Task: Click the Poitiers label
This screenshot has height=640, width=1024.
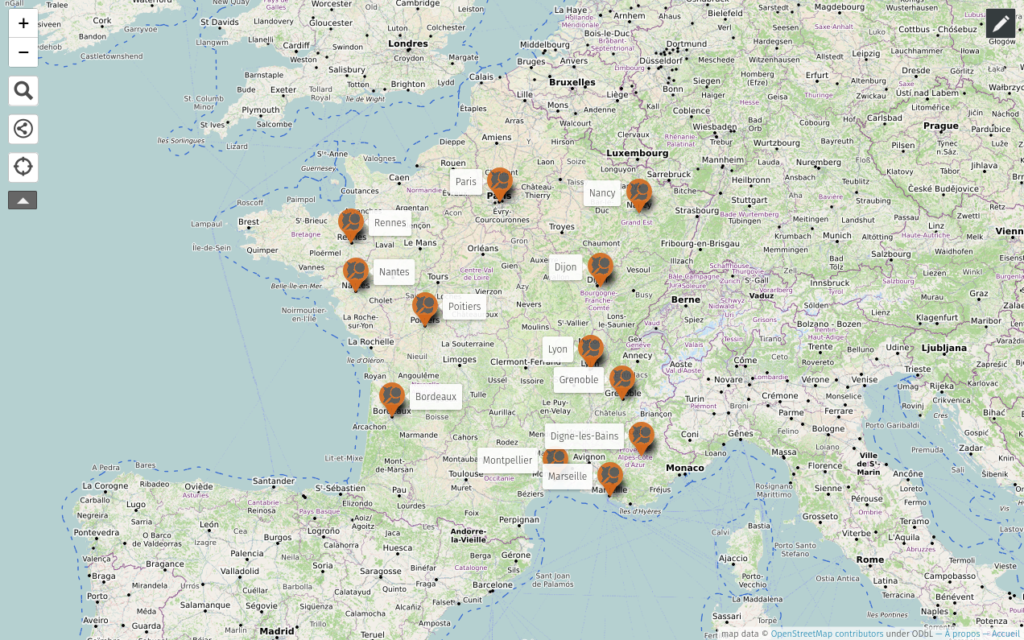Action: pyautogui.click(x=464, y=306)
